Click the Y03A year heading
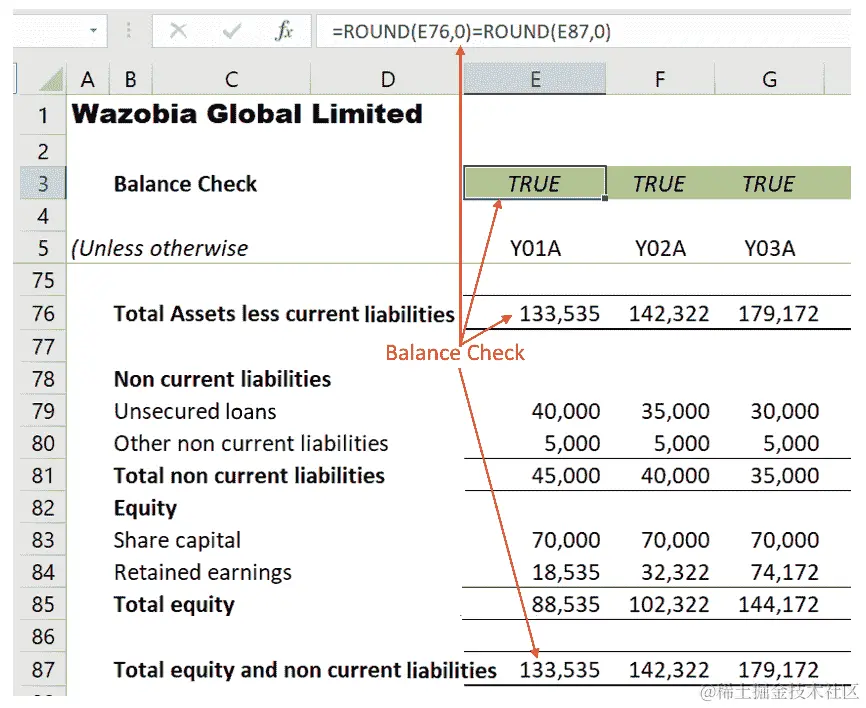This screenshot has height=708, width=866. tap(769, 249)
